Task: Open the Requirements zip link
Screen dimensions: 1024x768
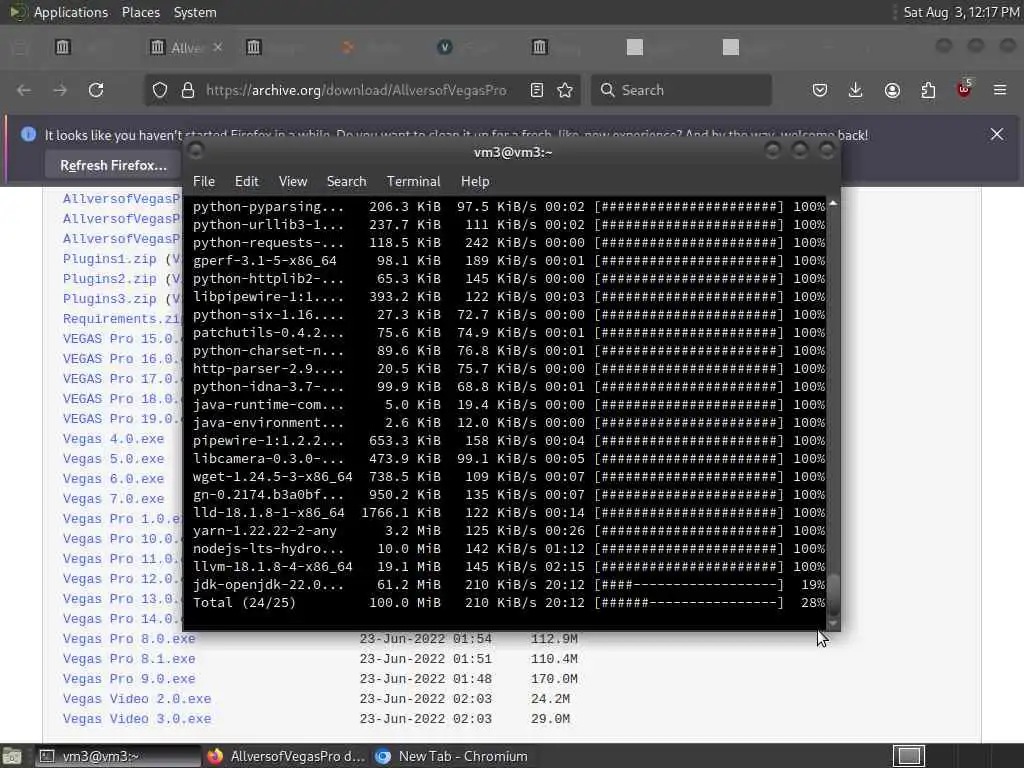Action: click(122, 319)
